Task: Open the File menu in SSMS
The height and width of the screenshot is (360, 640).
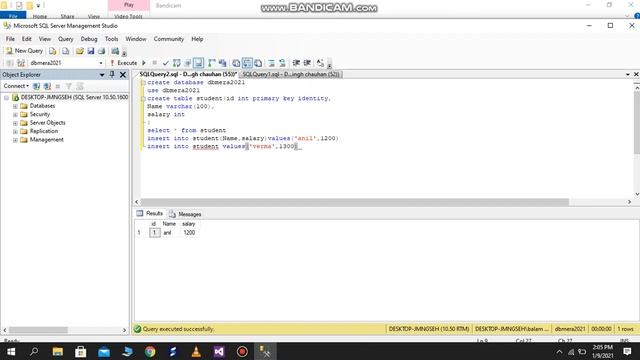Action: 10,39
